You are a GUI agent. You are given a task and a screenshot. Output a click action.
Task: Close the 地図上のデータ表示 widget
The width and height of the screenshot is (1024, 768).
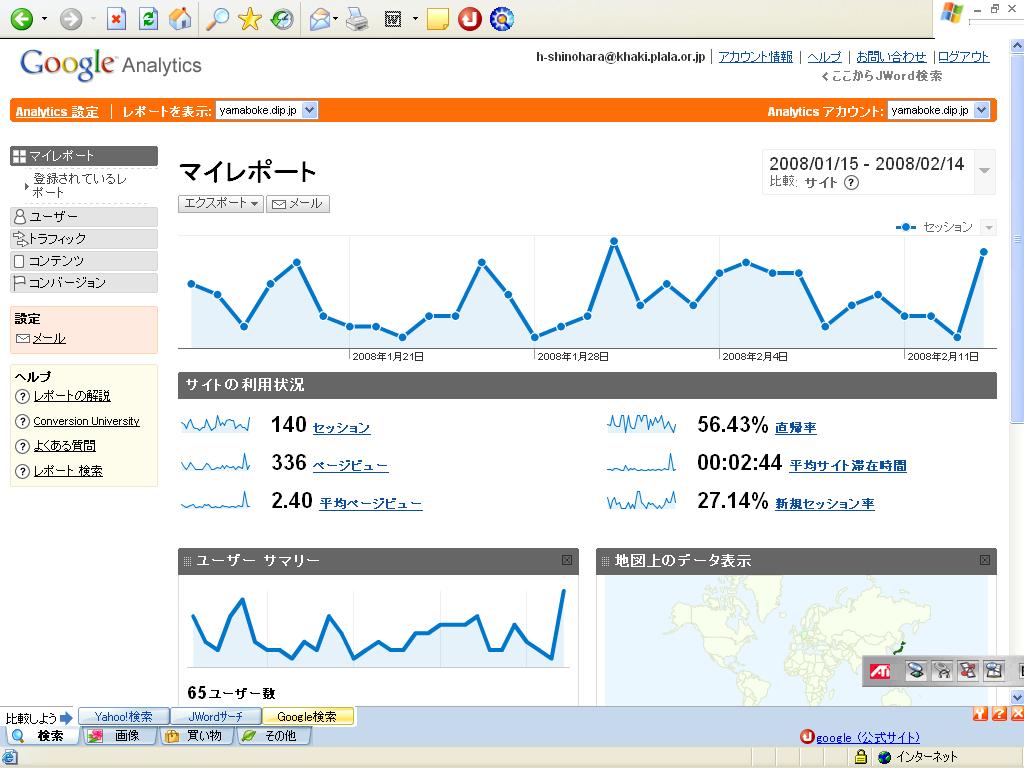(x=985, y=561)
